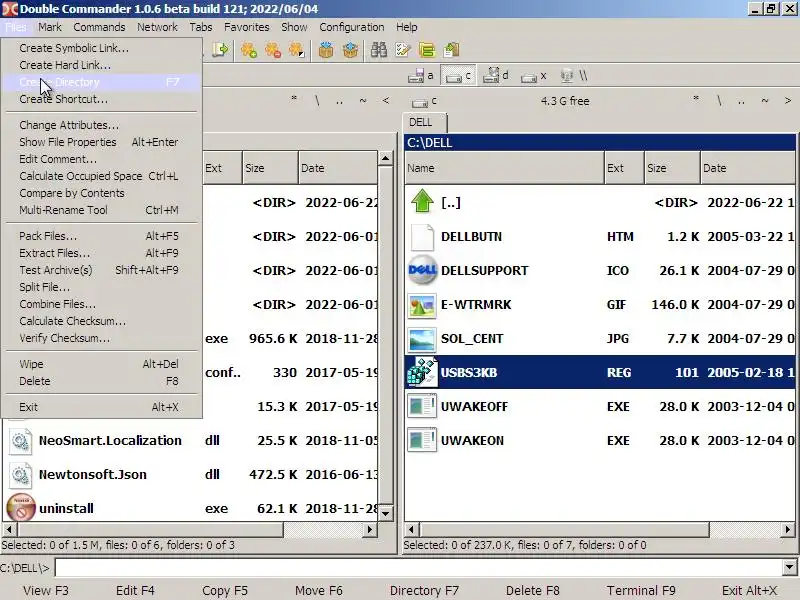The image size is (800, 600).
Task: Click right panel horizontal scrollbar right arrow
Action: point(788,530)
